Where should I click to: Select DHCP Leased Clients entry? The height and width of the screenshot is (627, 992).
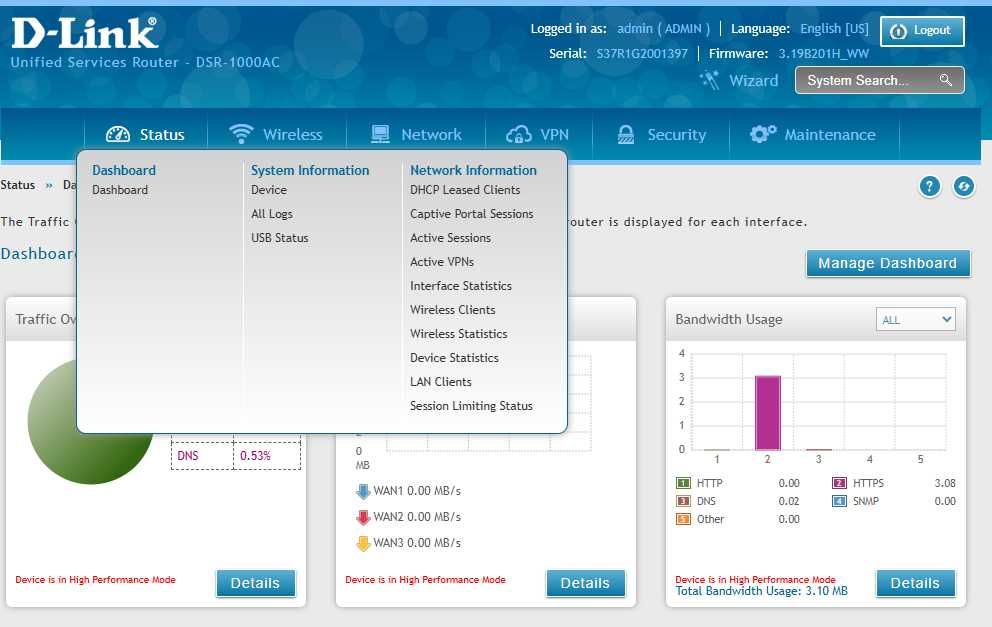point(465,190)
